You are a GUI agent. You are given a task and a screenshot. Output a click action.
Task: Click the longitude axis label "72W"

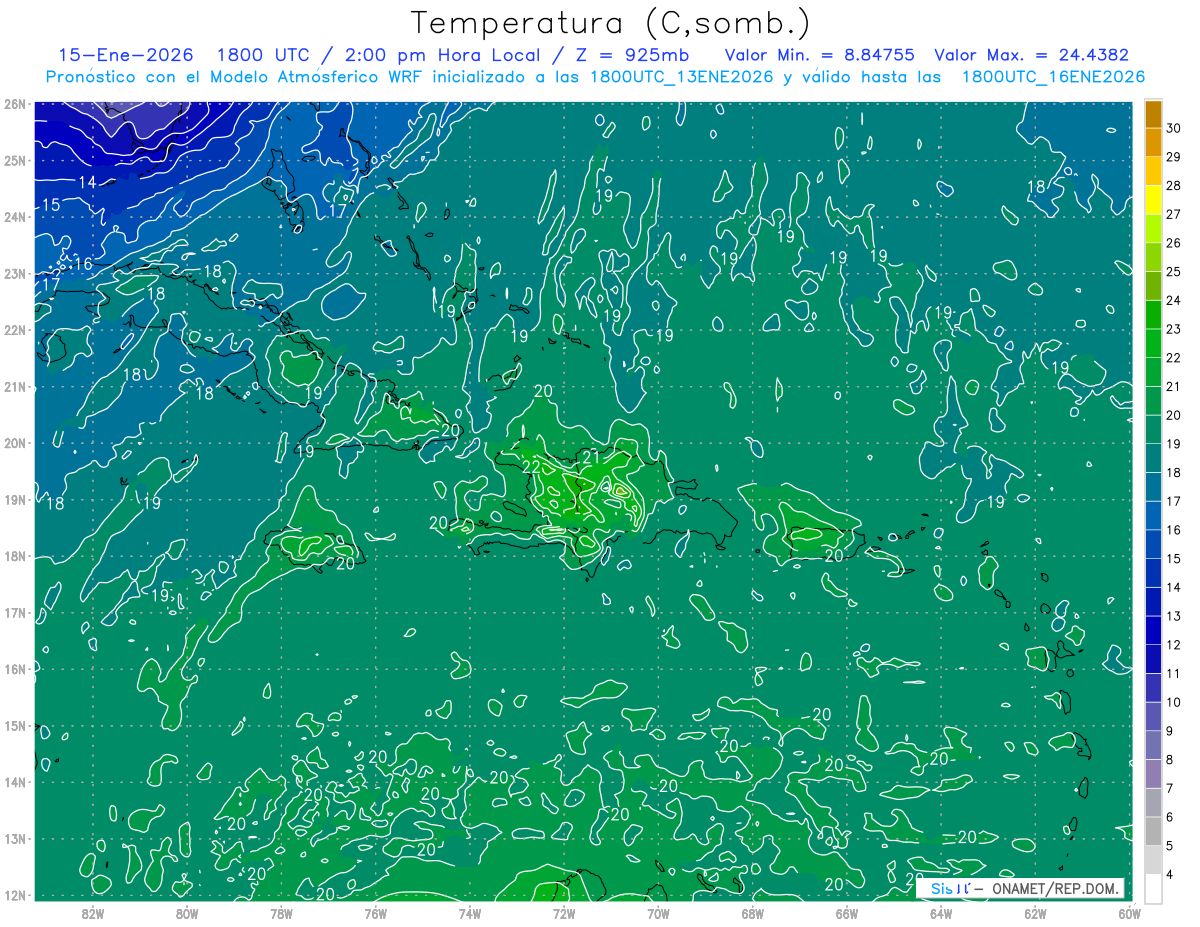563,913
